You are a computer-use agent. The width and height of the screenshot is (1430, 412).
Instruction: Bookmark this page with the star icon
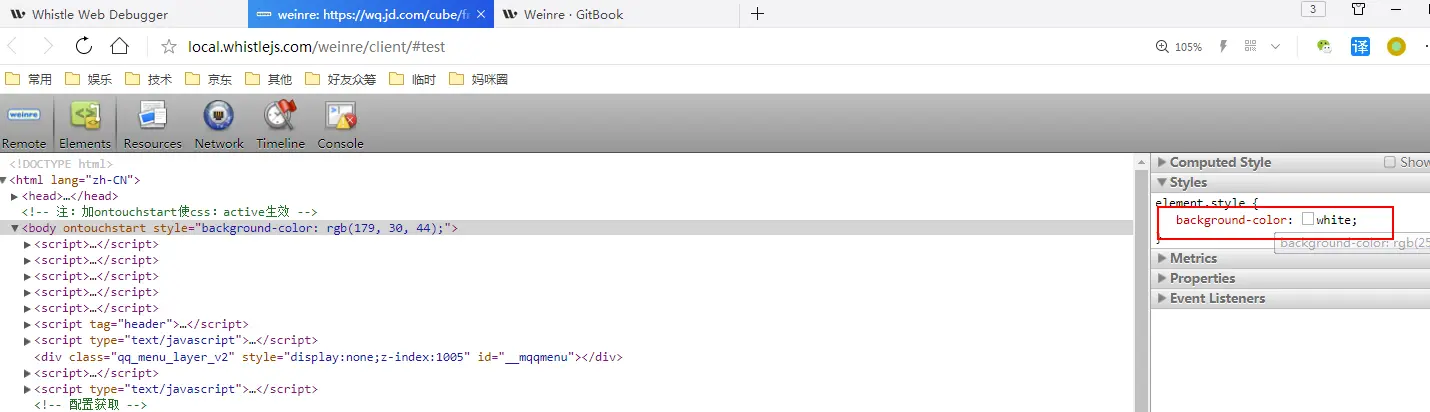click(x=169, y=46)
